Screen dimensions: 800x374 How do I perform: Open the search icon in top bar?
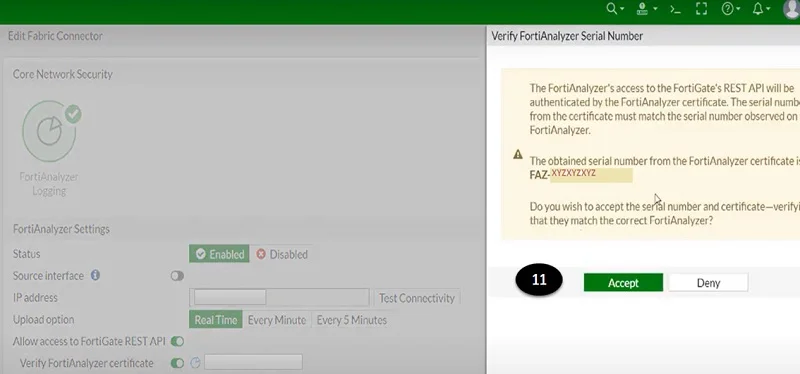point(611,9)
